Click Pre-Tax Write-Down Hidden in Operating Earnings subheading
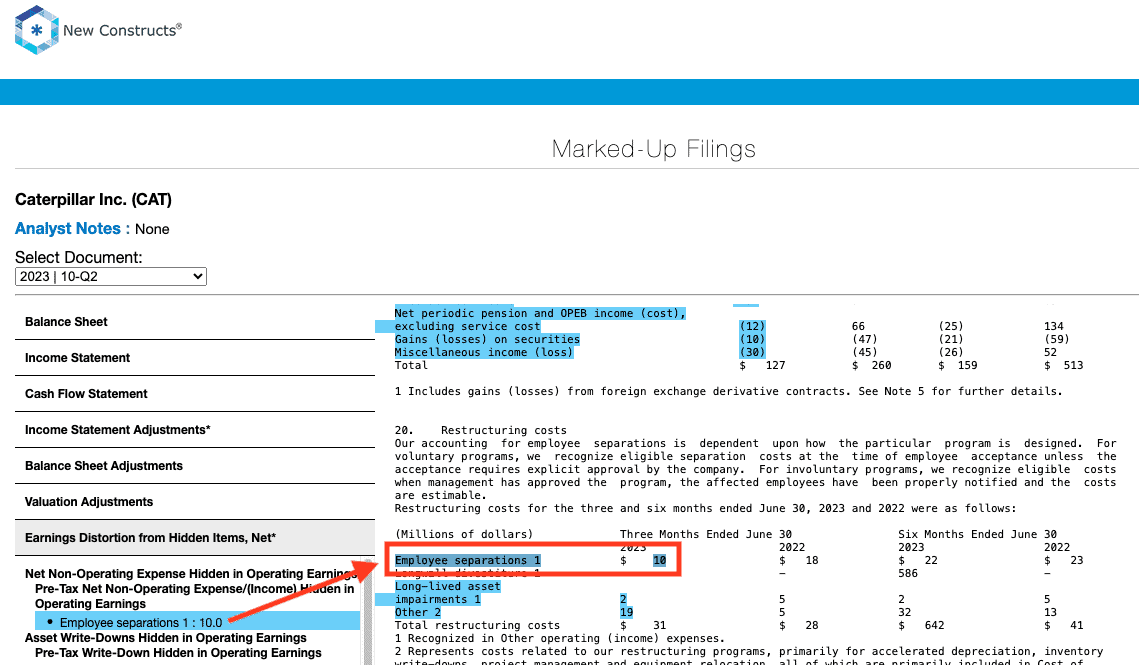Viewport: 1139px width, 665px height. click(178, 653)
